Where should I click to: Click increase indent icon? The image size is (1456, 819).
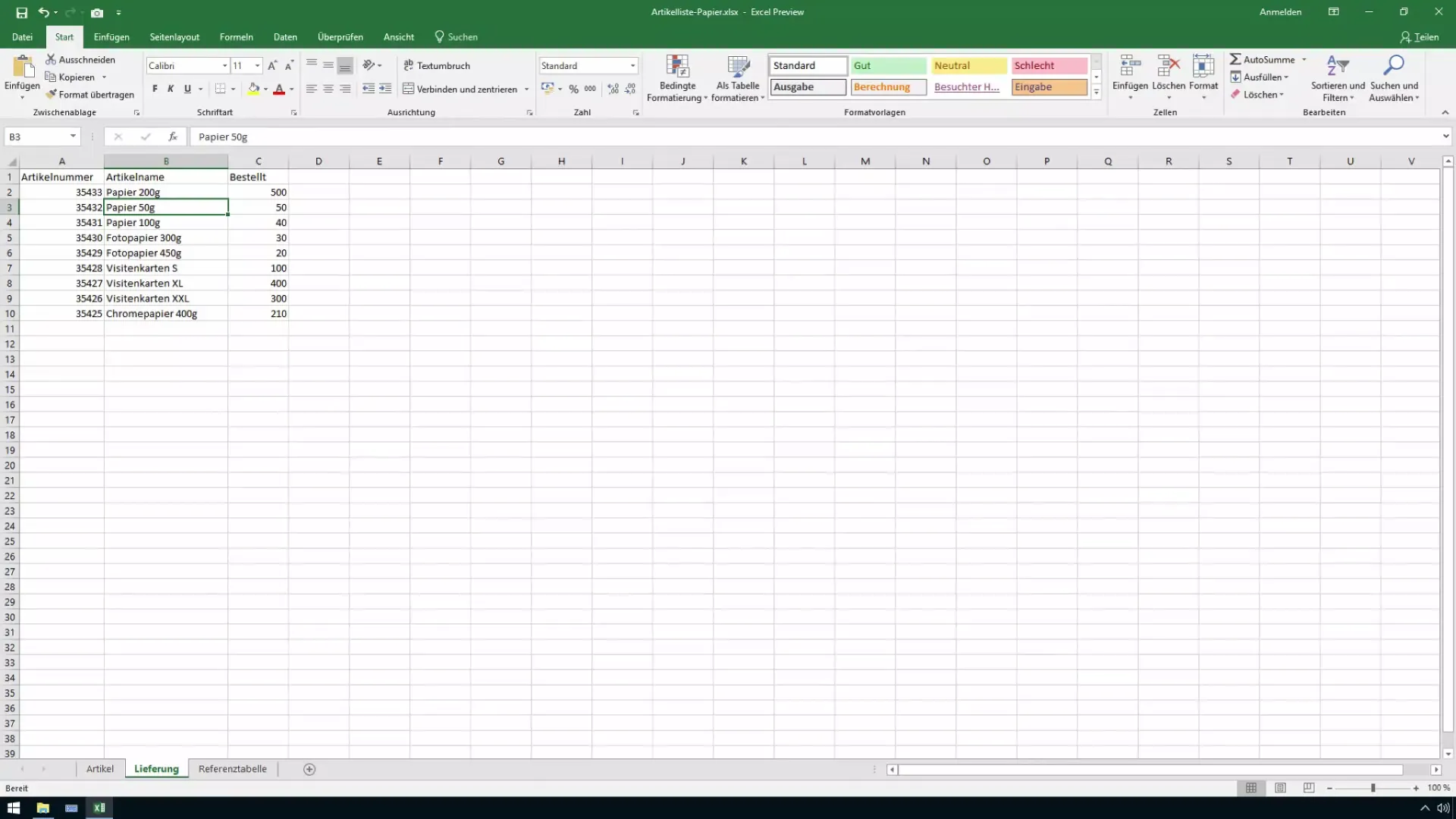pos(385,89)
